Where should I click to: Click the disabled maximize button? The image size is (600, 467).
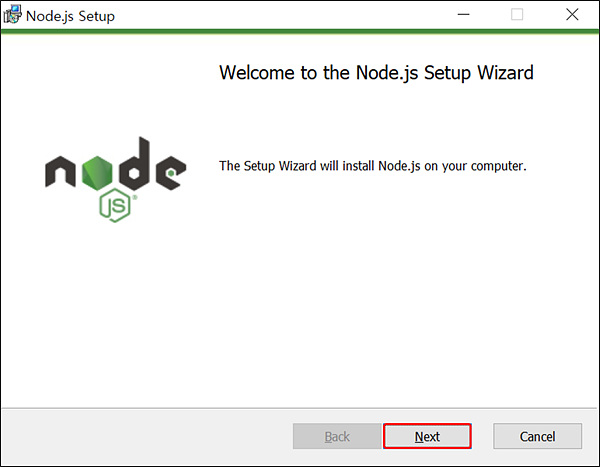coord(517,15)
